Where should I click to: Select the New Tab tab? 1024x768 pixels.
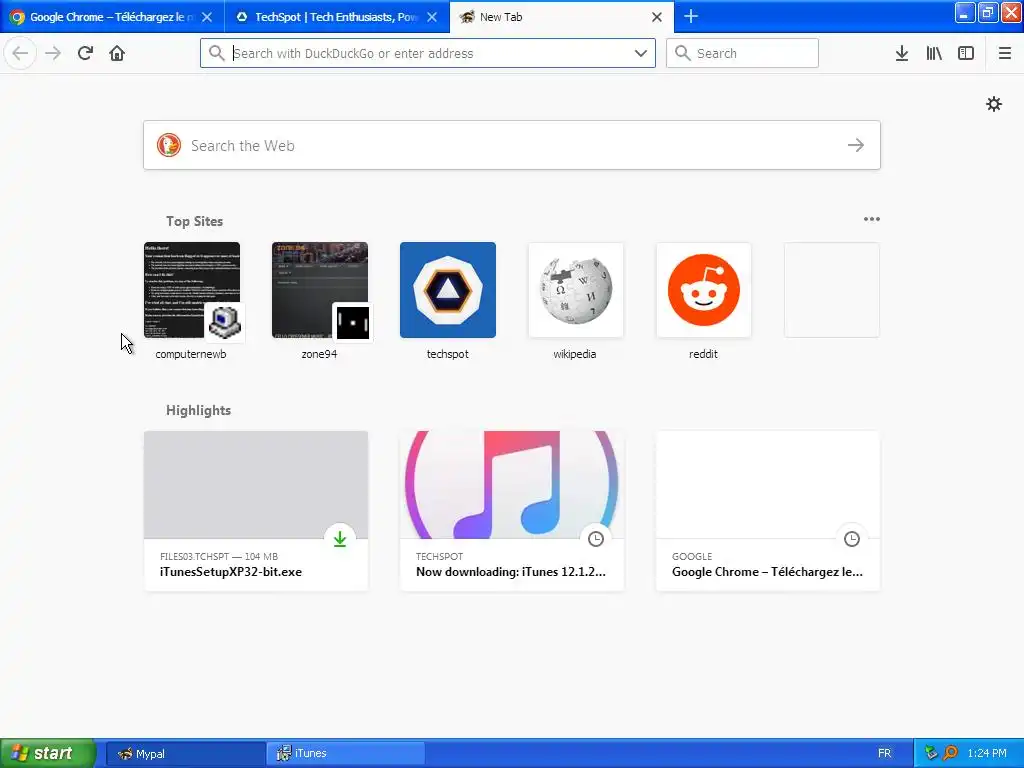(x=562, y=17)
